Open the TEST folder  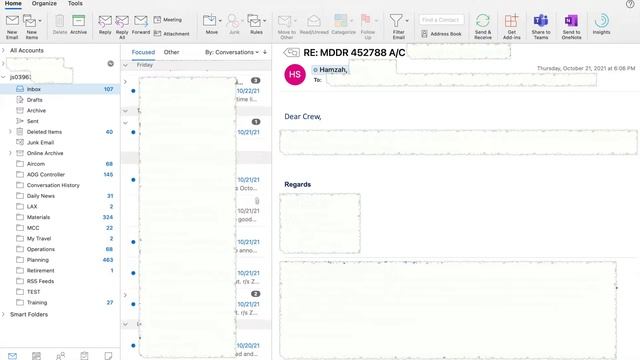coord(60,292)
